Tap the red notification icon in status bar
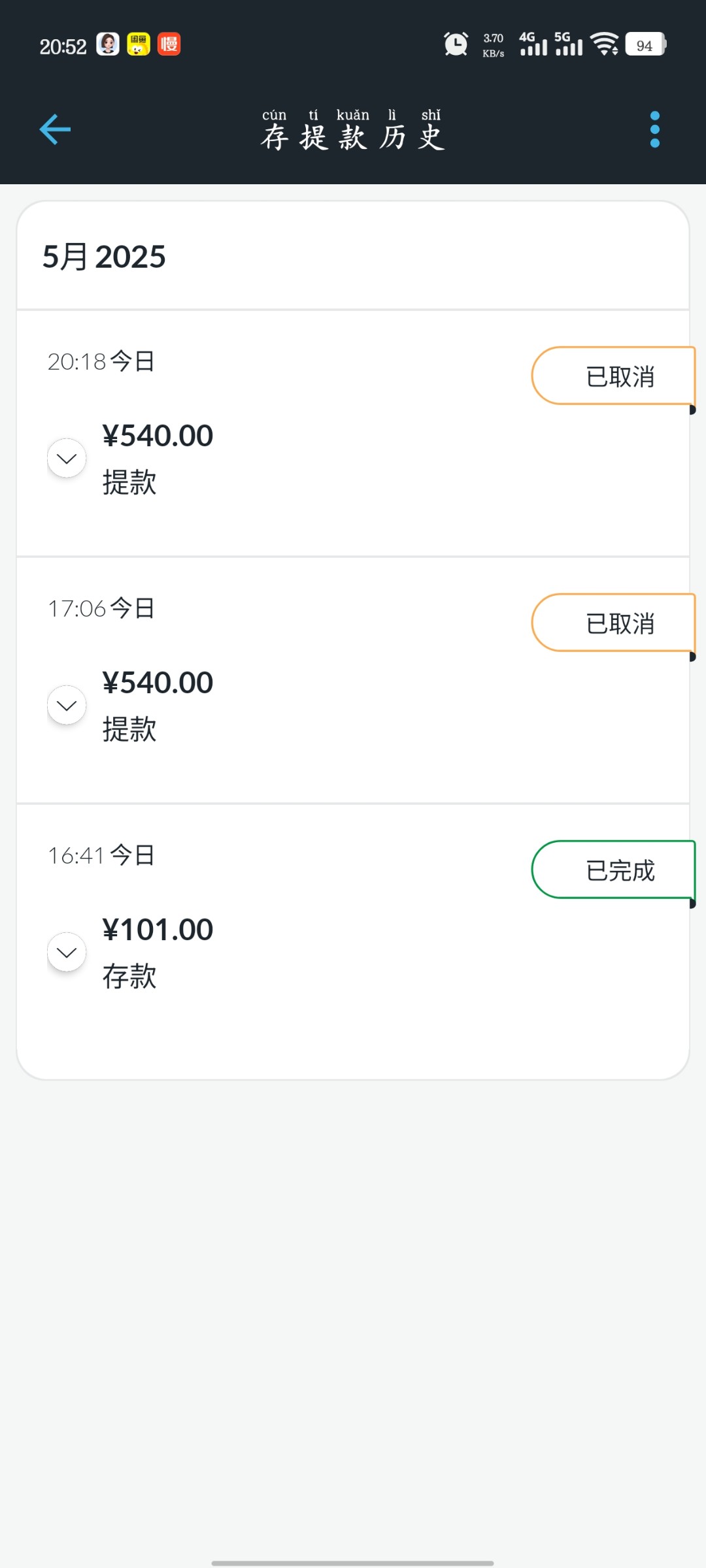Screen dimensions: 706x1568 click(169, 44)
